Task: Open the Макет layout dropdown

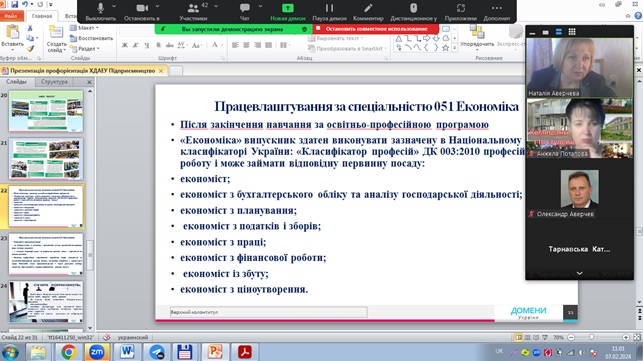Action: pyautogui.click(x=84, y=28)
